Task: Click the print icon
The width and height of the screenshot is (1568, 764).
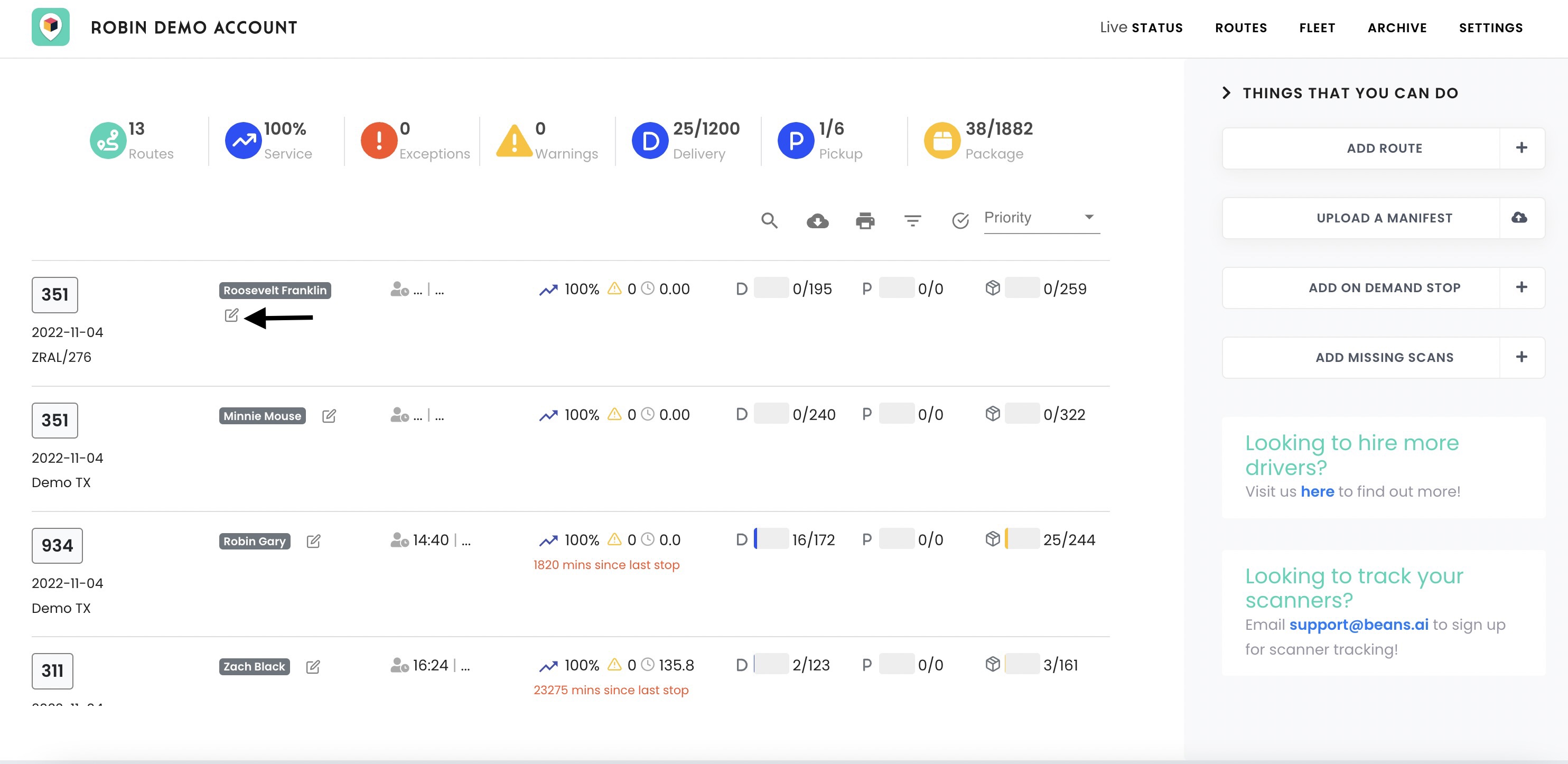Action: pos(865,220)
